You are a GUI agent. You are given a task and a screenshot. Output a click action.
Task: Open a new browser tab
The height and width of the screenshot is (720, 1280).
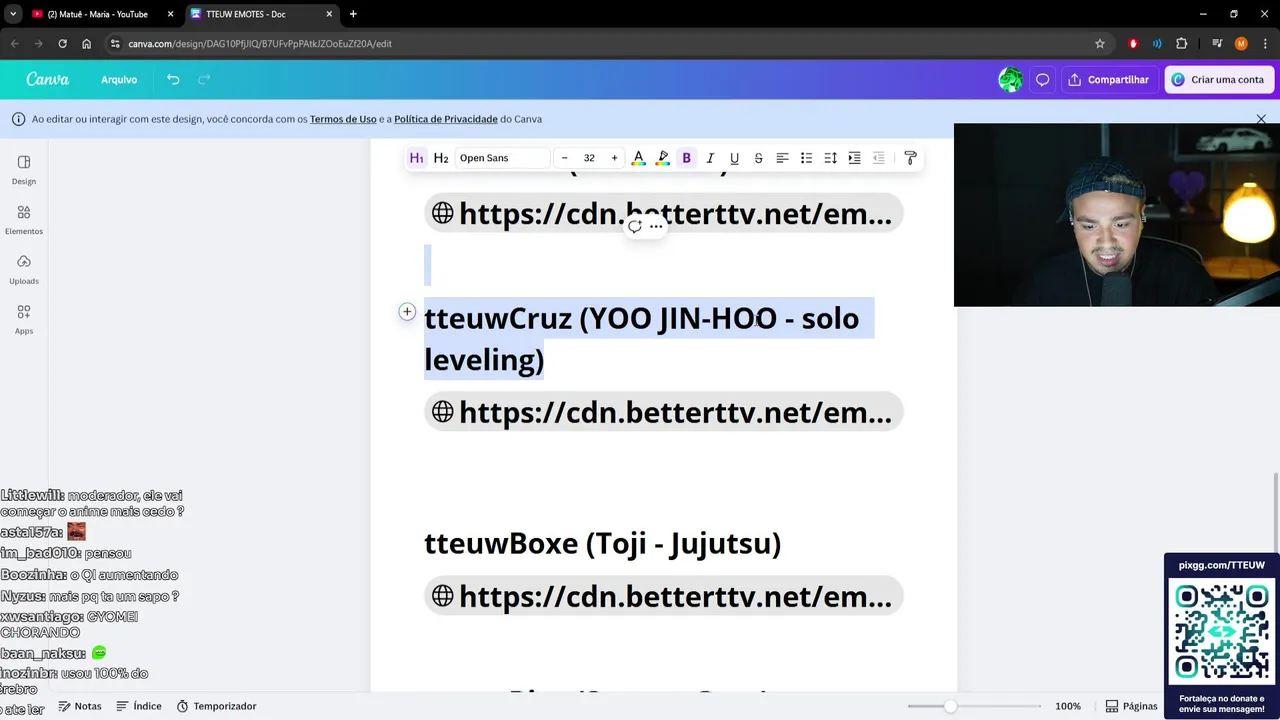353,14
